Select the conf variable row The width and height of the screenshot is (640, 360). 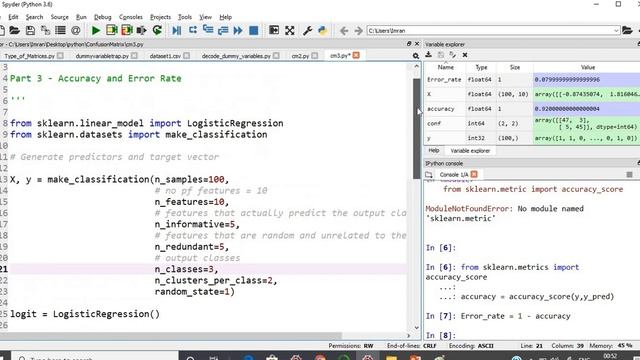pyautogui.click(x=532, y=124)
